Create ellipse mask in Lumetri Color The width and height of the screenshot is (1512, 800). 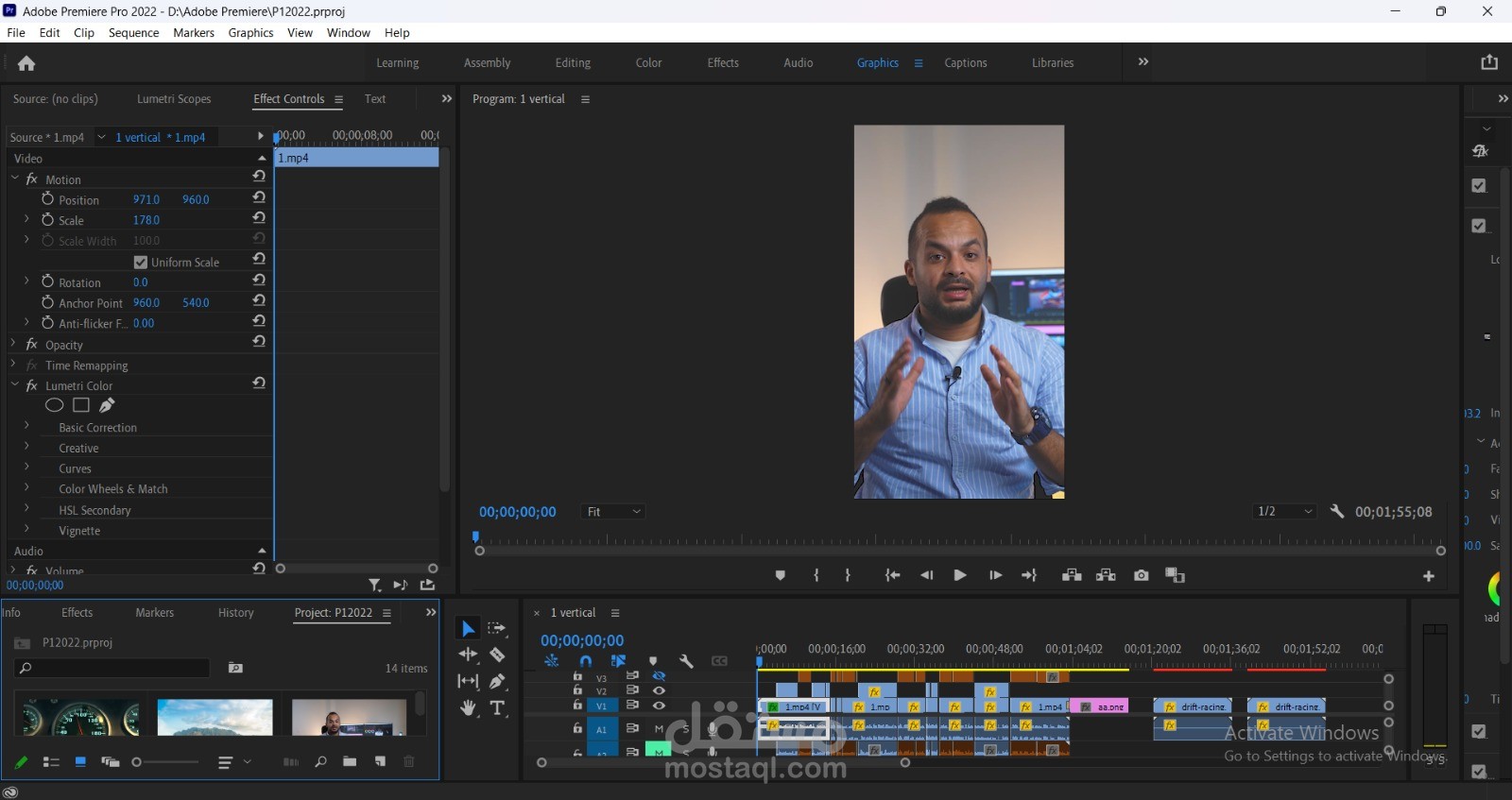point(55,405)
